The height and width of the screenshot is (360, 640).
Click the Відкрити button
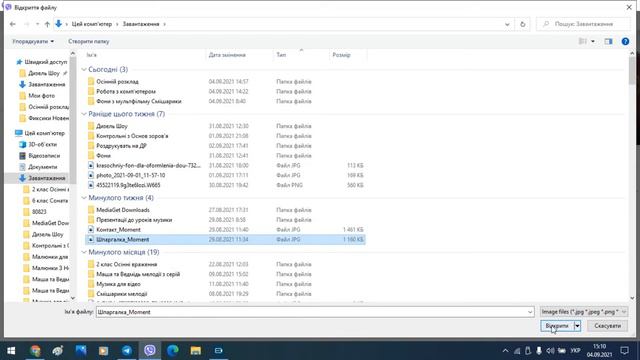tap(557, 326)
